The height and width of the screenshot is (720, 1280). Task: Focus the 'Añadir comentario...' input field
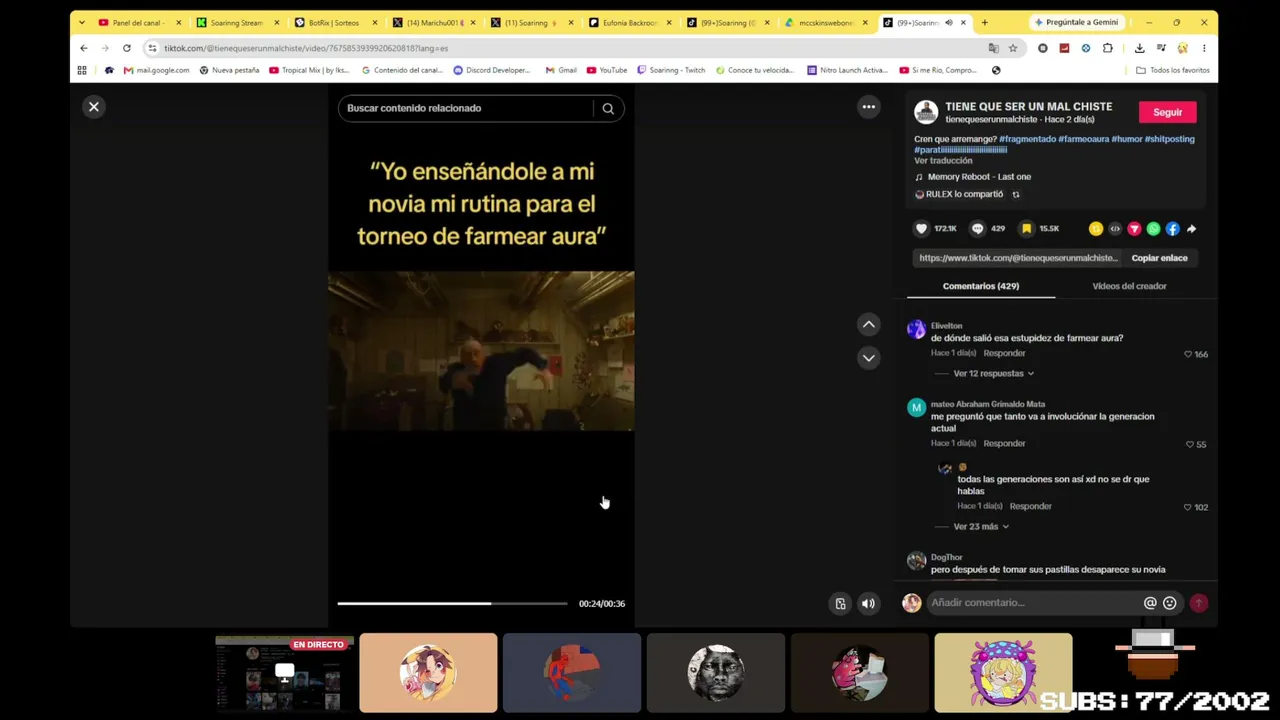(x=1034, y=603)
